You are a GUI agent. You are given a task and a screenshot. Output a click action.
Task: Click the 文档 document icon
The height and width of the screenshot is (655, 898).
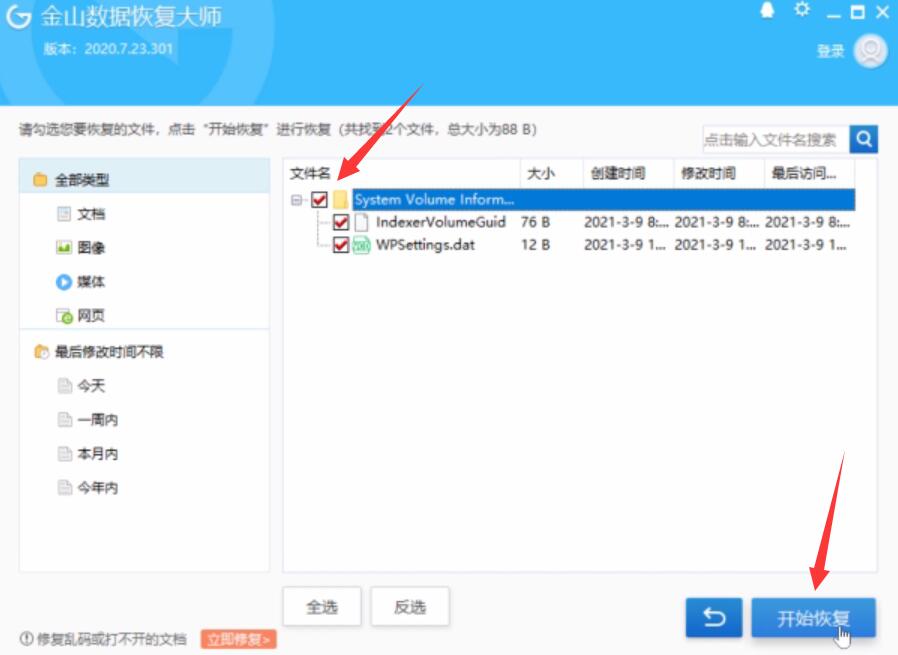coord(64,214)
